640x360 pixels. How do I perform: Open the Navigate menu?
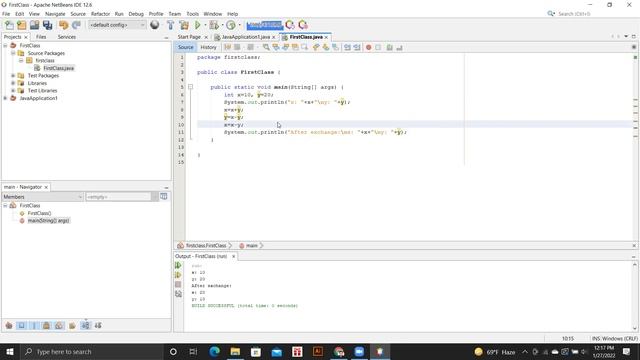pos(55,14)
